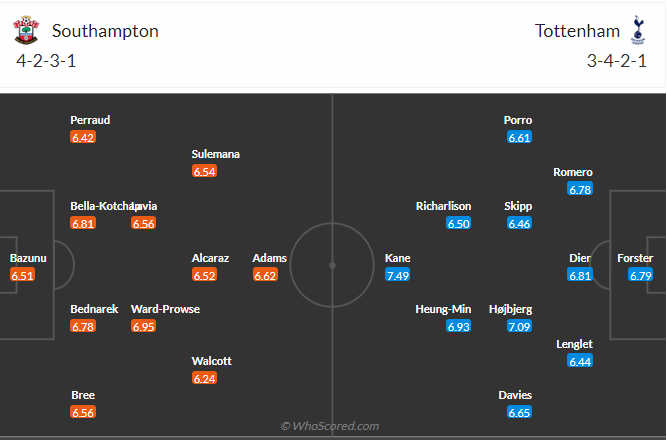Select Forster's 6.79 rating badge
The image size is (667, 440).
point(641,275)
